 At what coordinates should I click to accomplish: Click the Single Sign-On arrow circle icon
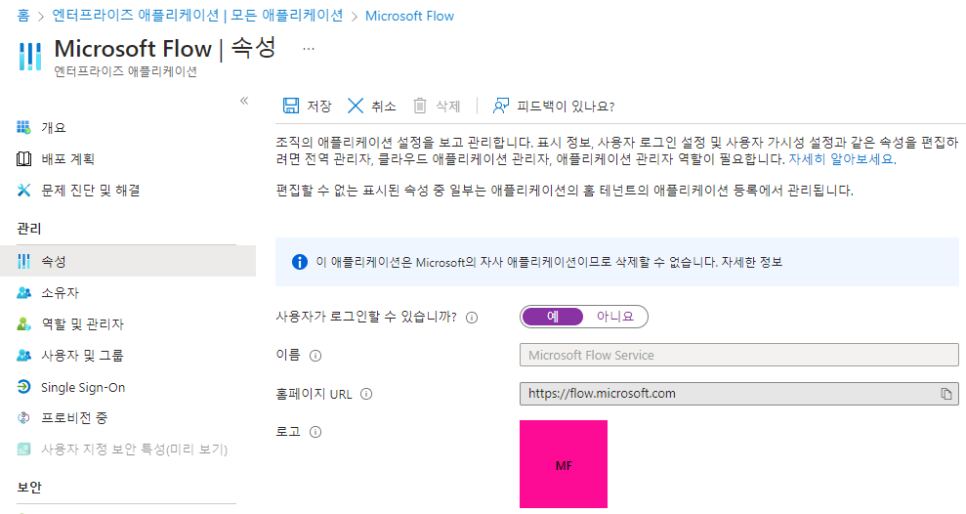23,387
